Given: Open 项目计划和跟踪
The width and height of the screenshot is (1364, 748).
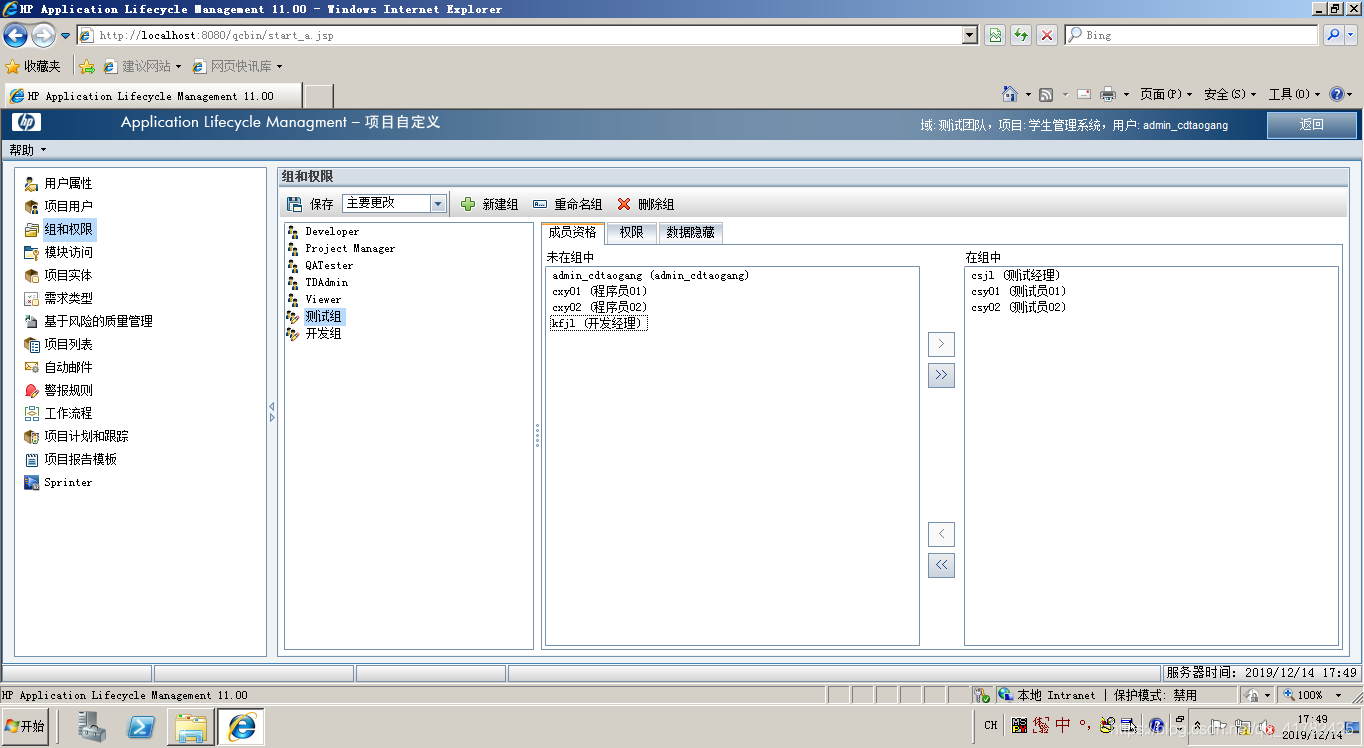Looking at the screenshot, I should tap(86, 436).
